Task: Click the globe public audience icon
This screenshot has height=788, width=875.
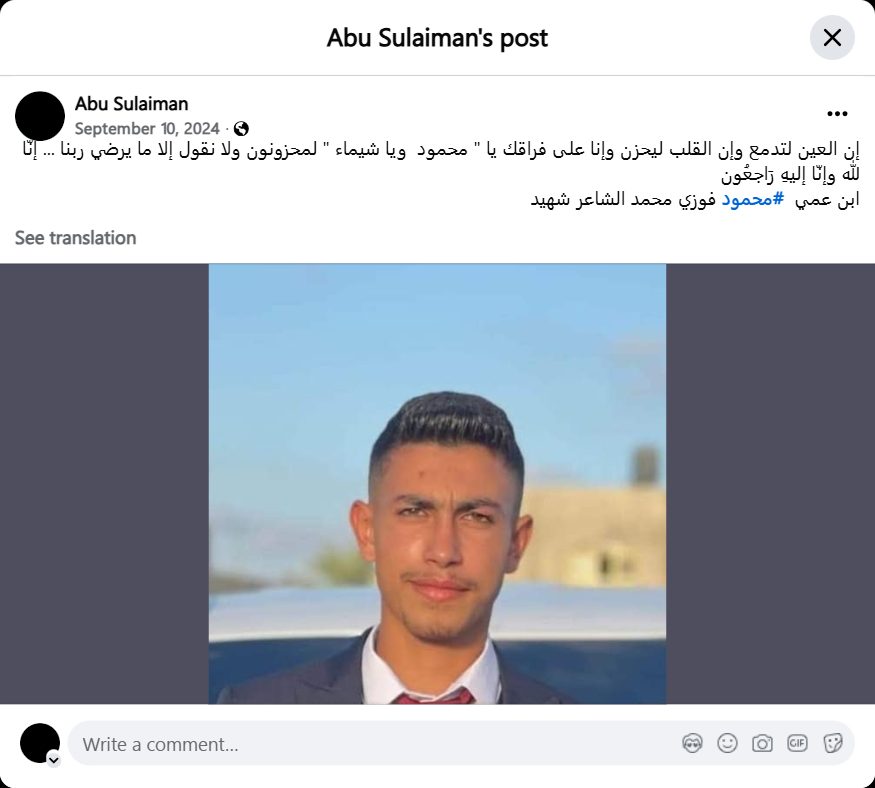Action: pos(241,129)
